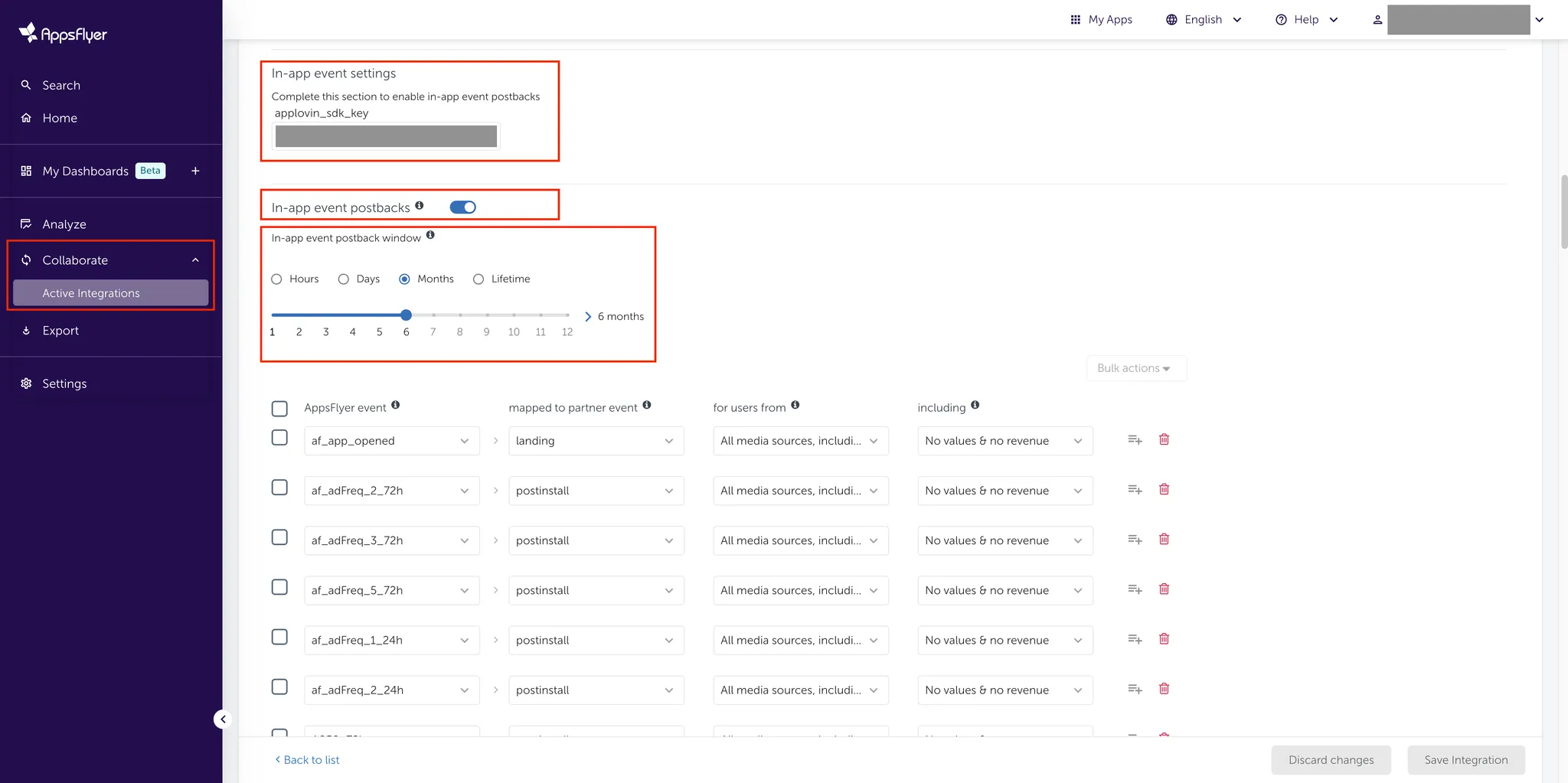
Task: Check the af_app_opened row checkbox
Action: click(279, 438)
